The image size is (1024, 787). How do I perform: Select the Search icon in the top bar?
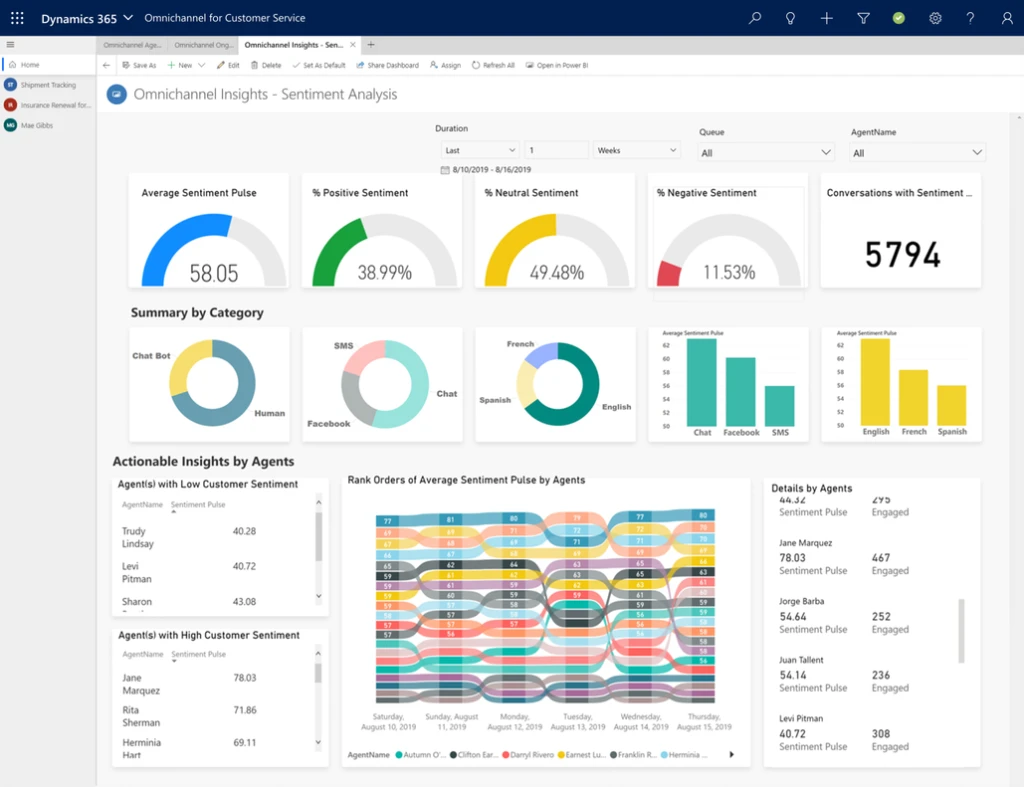pyautogui.click(x=754, y=18)
